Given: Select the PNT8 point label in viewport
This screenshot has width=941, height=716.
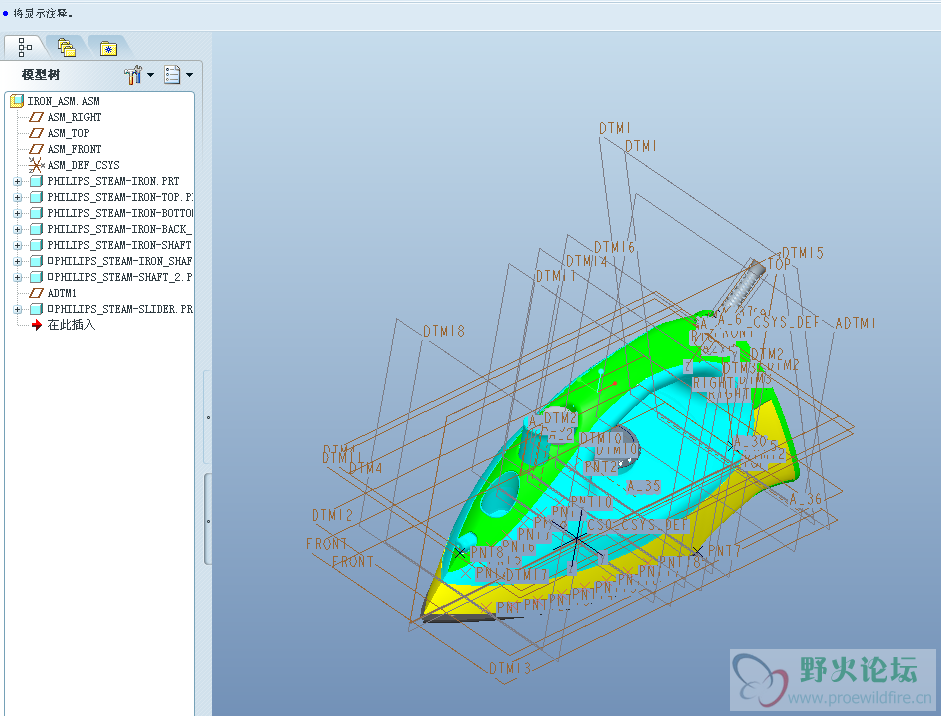Looking at the screenshot, I should pos(487,552).
